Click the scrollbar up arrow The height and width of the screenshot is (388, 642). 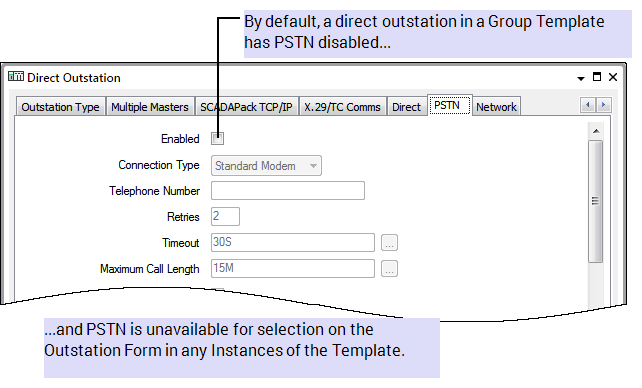(596, 131)
